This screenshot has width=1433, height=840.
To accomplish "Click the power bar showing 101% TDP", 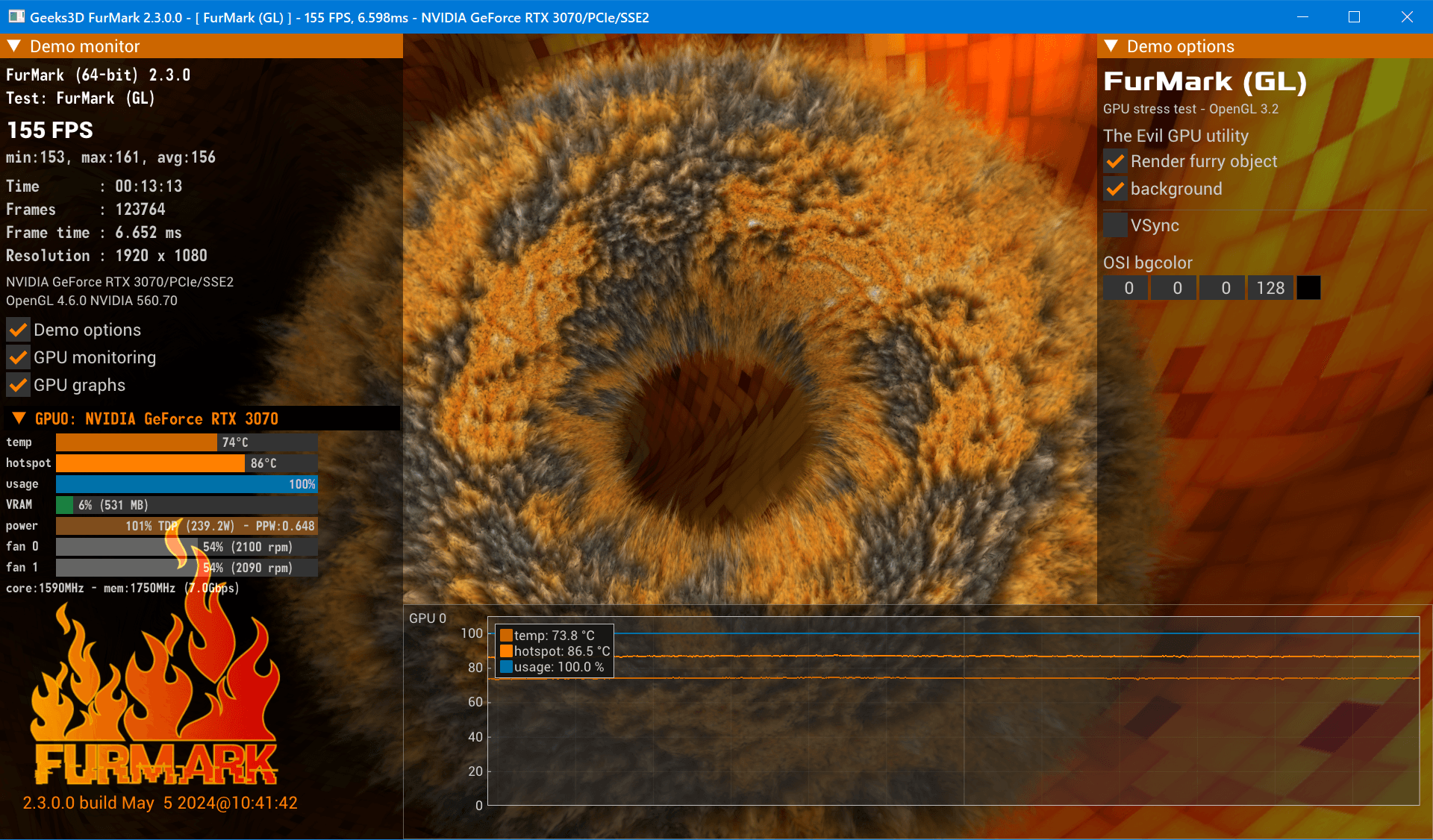I will click(x=187, y=526).
